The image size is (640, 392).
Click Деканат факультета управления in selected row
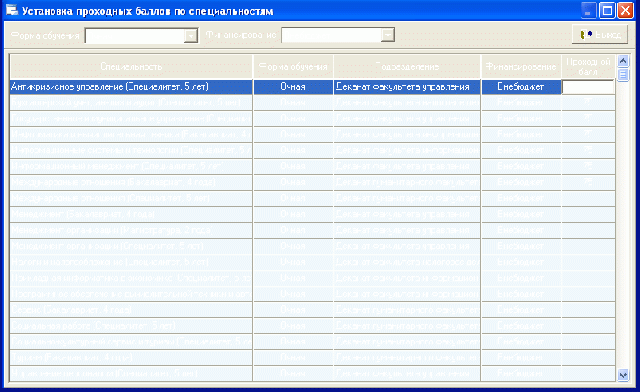click(407, 87)
